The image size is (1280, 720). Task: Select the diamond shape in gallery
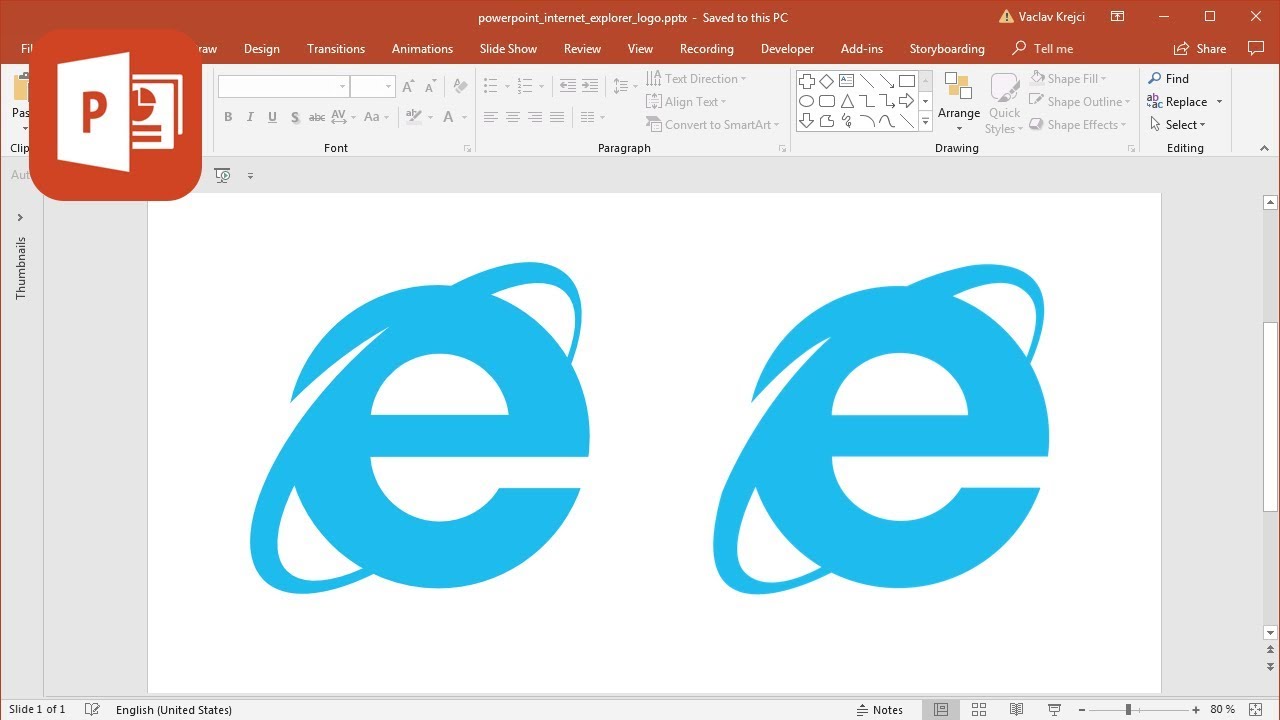click(x=826, y=81)
